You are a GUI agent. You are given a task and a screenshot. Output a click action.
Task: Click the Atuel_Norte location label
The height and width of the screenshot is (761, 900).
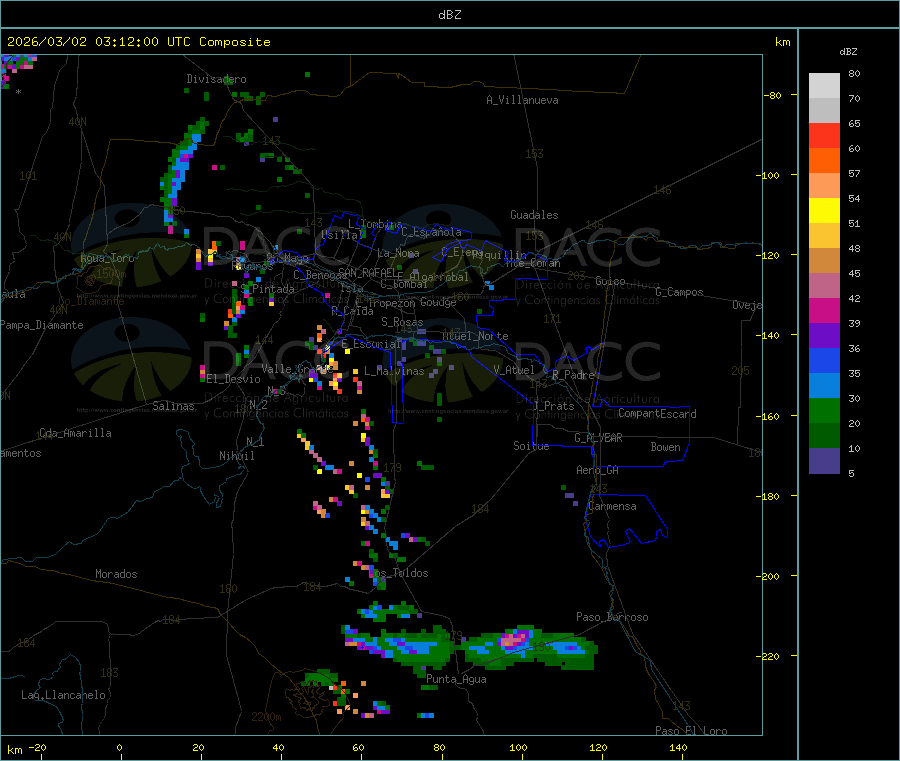[475, 336]
